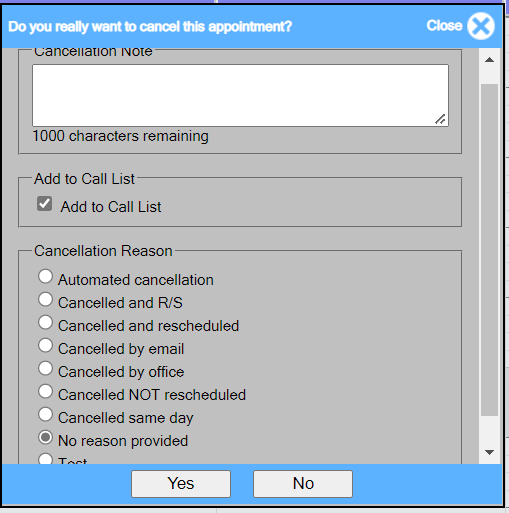Viewport: 509px width, 513px height.
Task: Select Cancelled by email reason
Action: [45, 346]
